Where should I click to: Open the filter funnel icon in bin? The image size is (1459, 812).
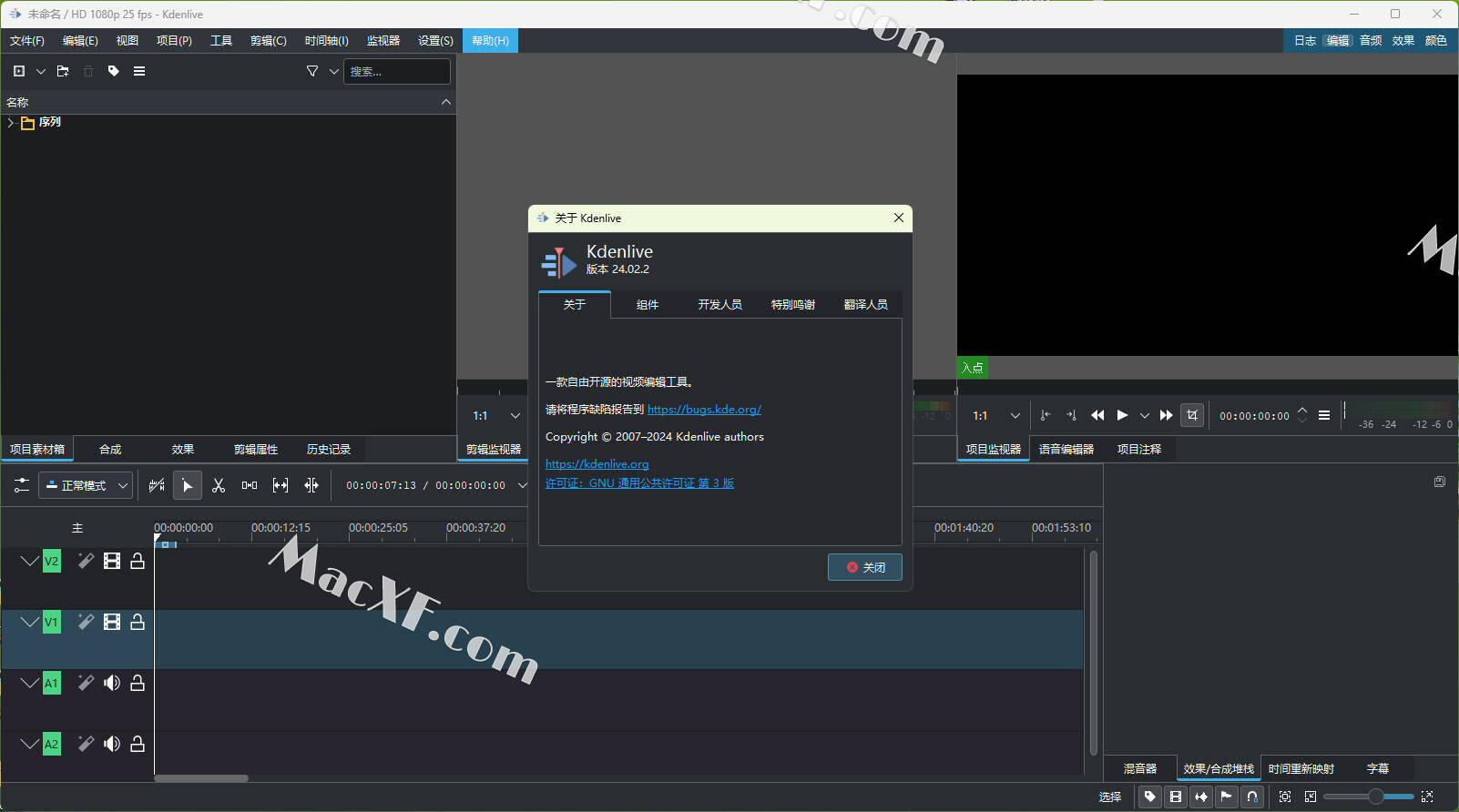[312, 71]
